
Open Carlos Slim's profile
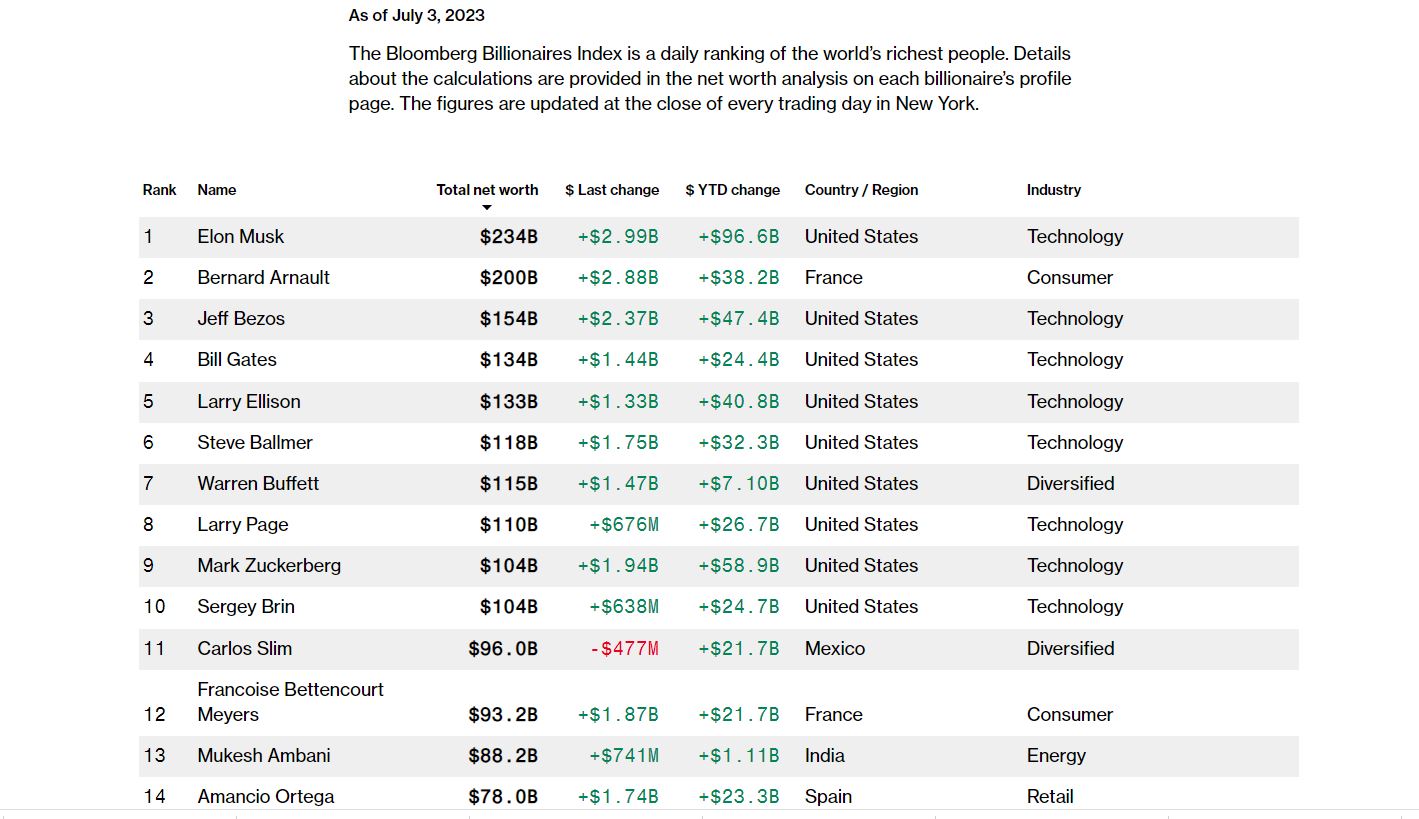[245, 649]
